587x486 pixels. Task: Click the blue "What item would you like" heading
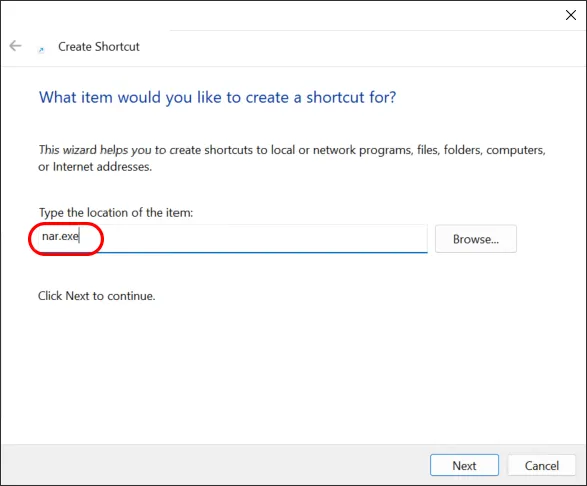217,97
